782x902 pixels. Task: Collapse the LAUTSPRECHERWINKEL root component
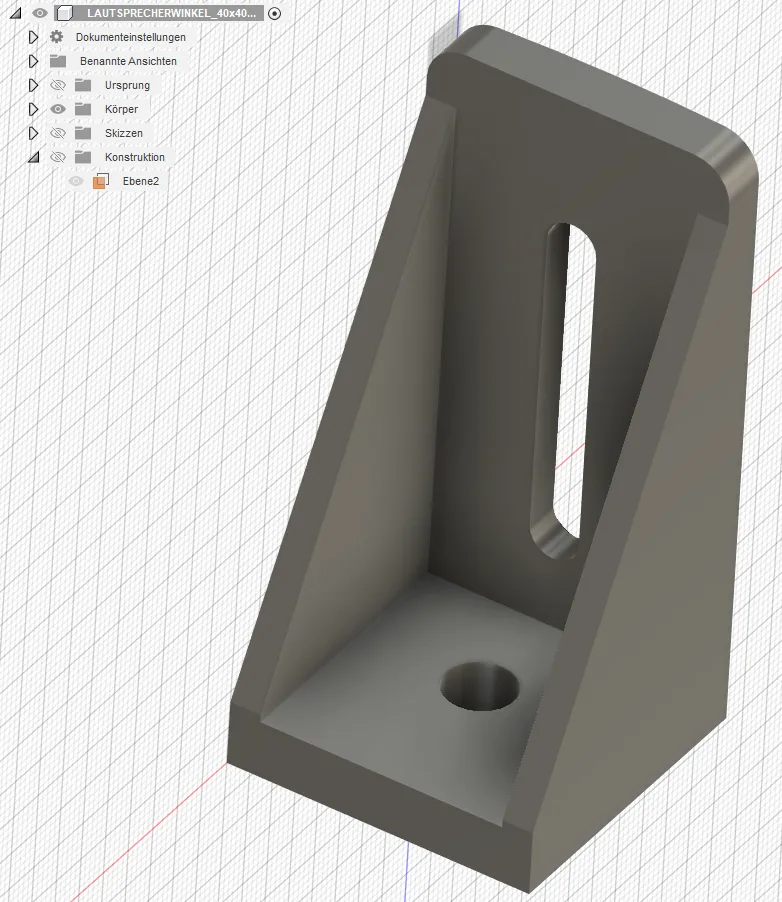(x=16, y=13)
